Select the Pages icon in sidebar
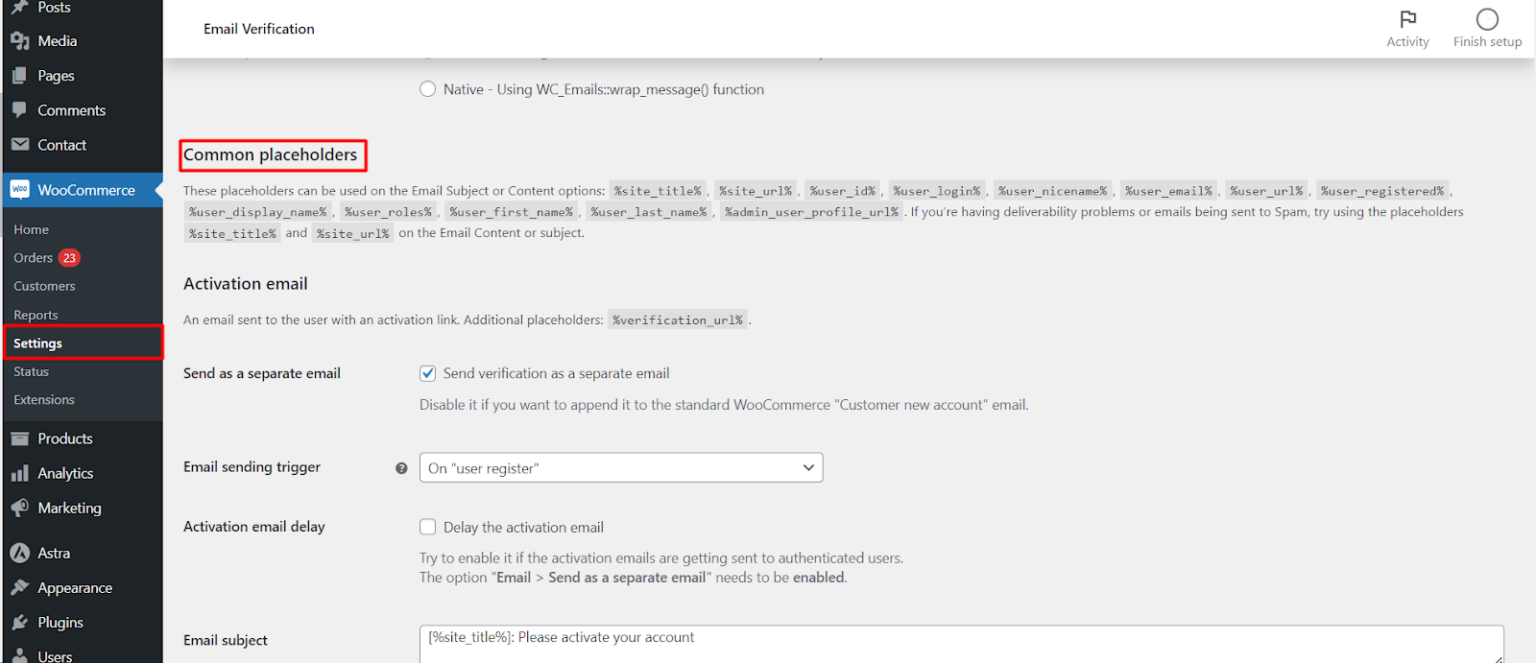The width and height of the screenshot is (1536, 663). coord(22,75)
